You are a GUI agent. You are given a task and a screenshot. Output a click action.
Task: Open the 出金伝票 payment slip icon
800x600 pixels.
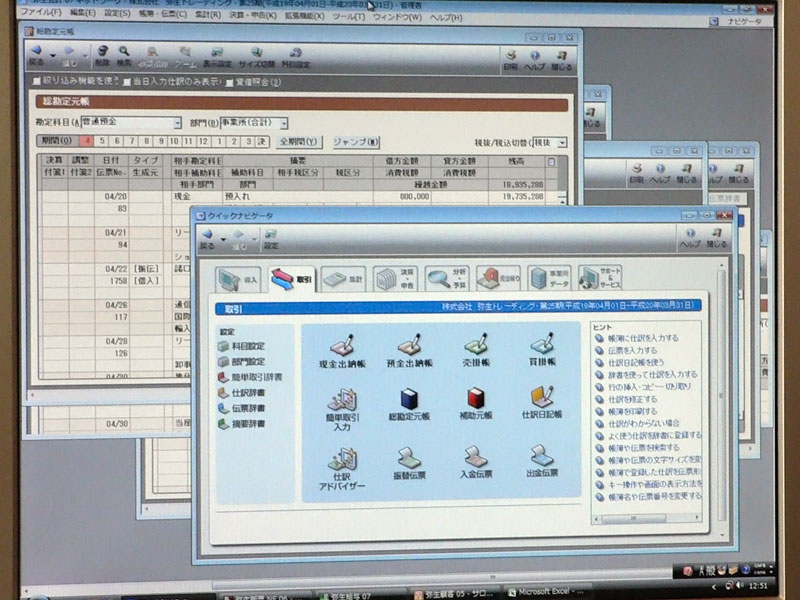coord(542,462)
